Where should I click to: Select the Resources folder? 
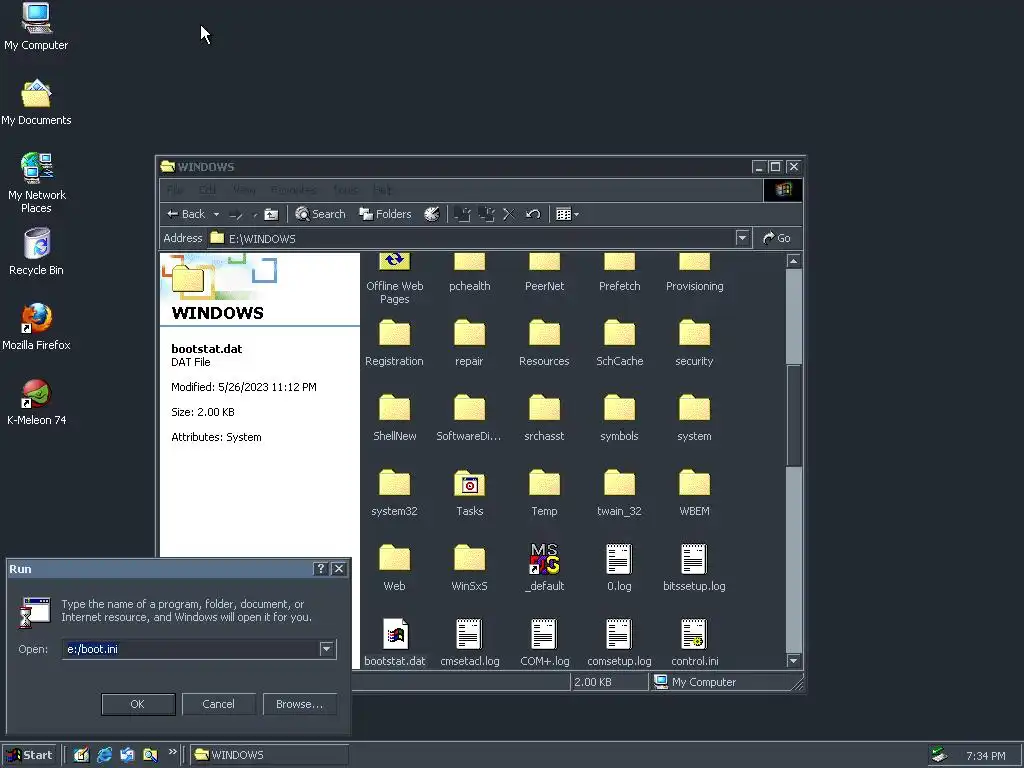[544, 343]
